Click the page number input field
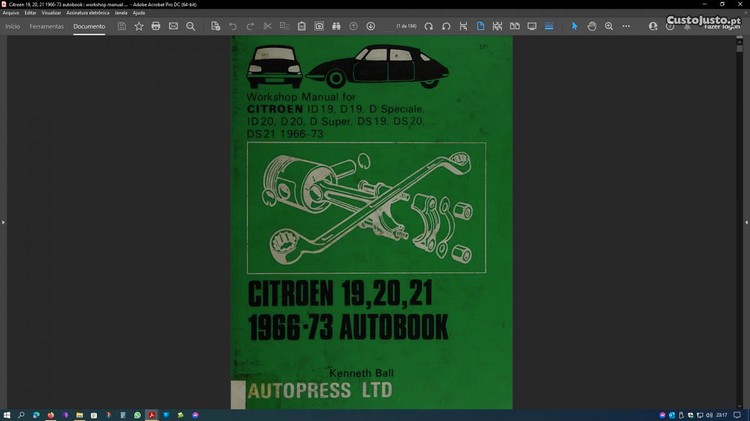The height and width of the screenshot is (421, 750). (x=406, y=26)
